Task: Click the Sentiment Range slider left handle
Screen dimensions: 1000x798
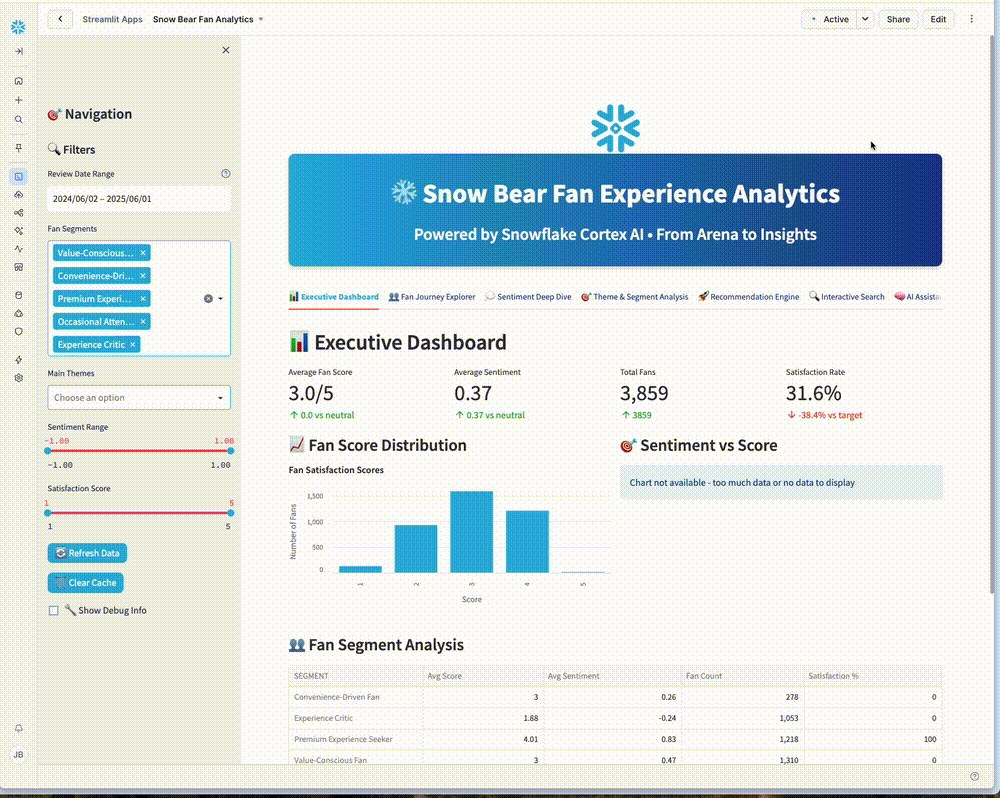Action: click(x=48, y=451)
